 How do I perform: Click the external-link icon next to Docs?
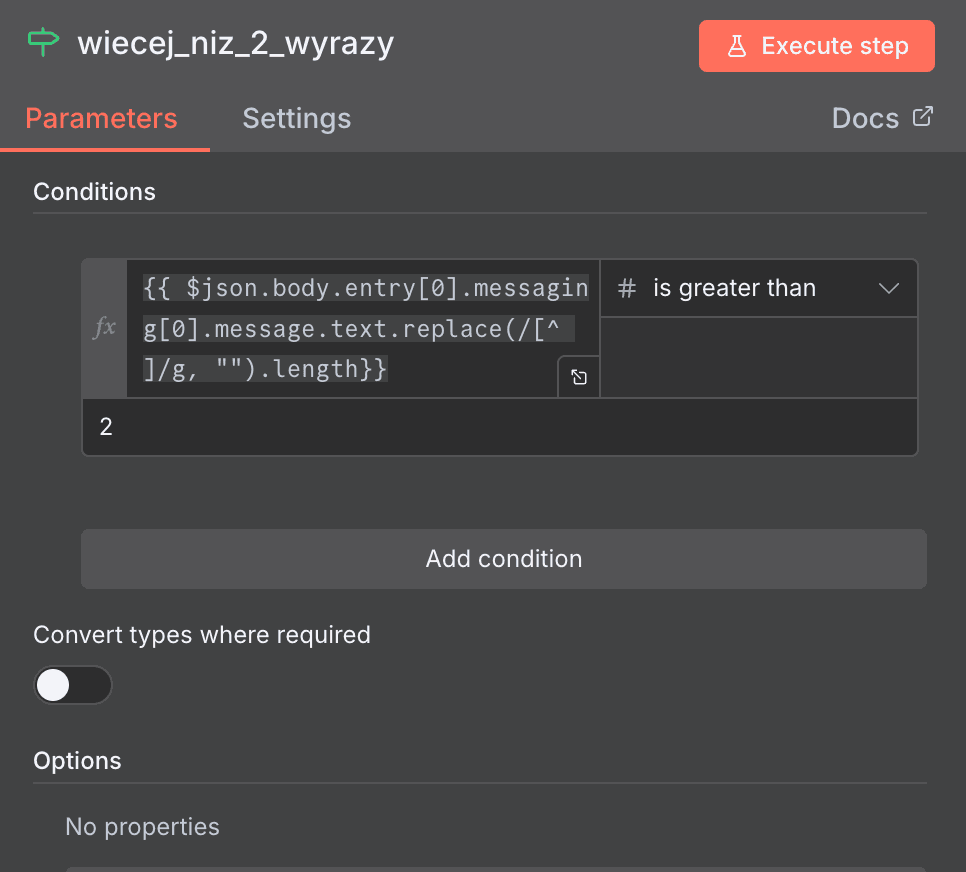coord(921,117)
